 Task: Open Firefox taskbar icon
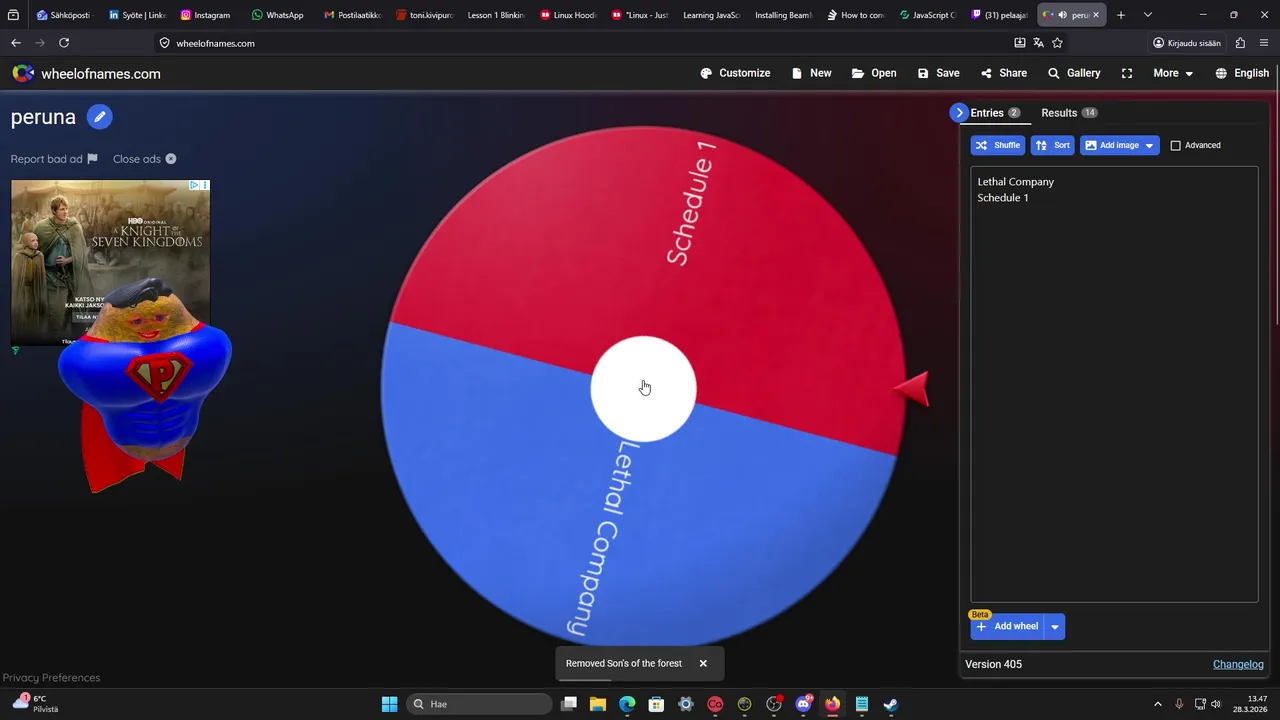coord(832,704)
